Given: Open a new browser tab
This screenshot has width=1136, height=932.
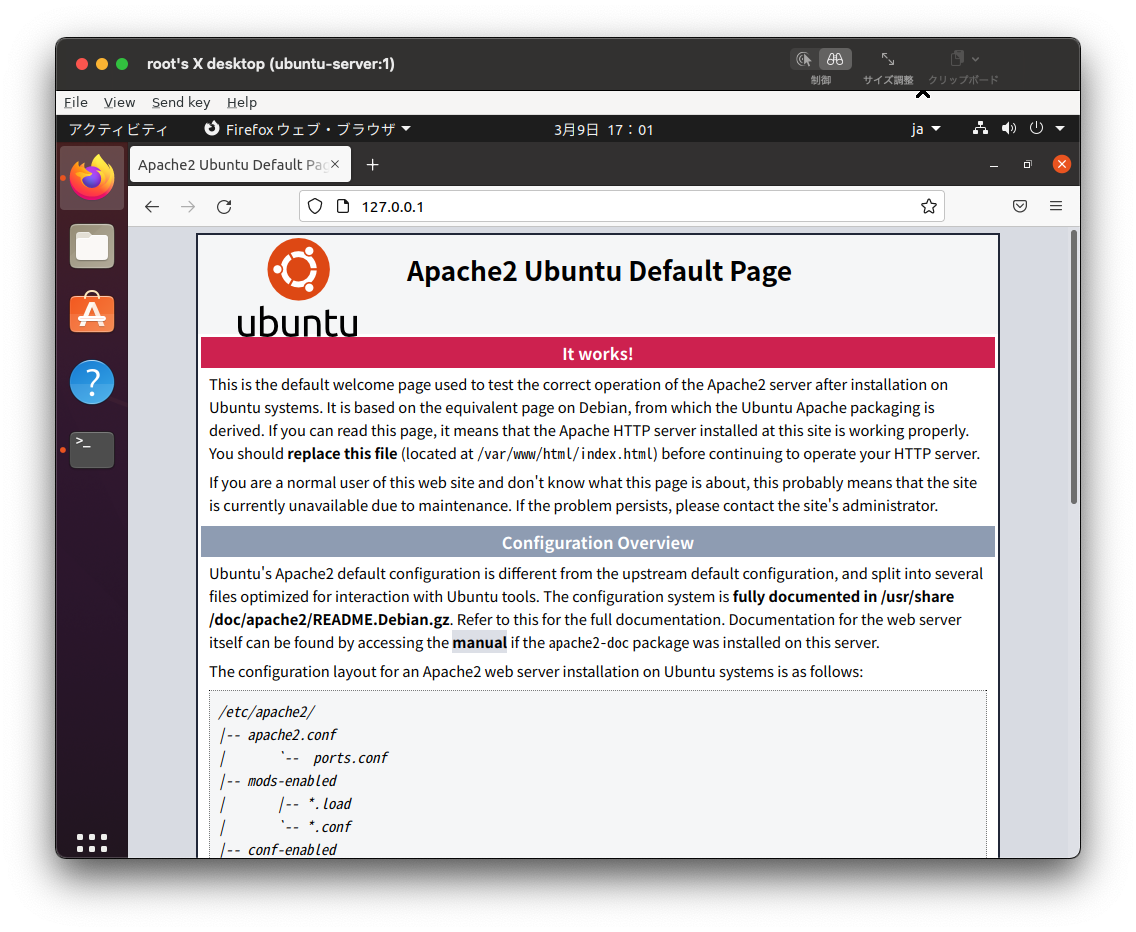Looking at the screenshot, I should 372,165.
